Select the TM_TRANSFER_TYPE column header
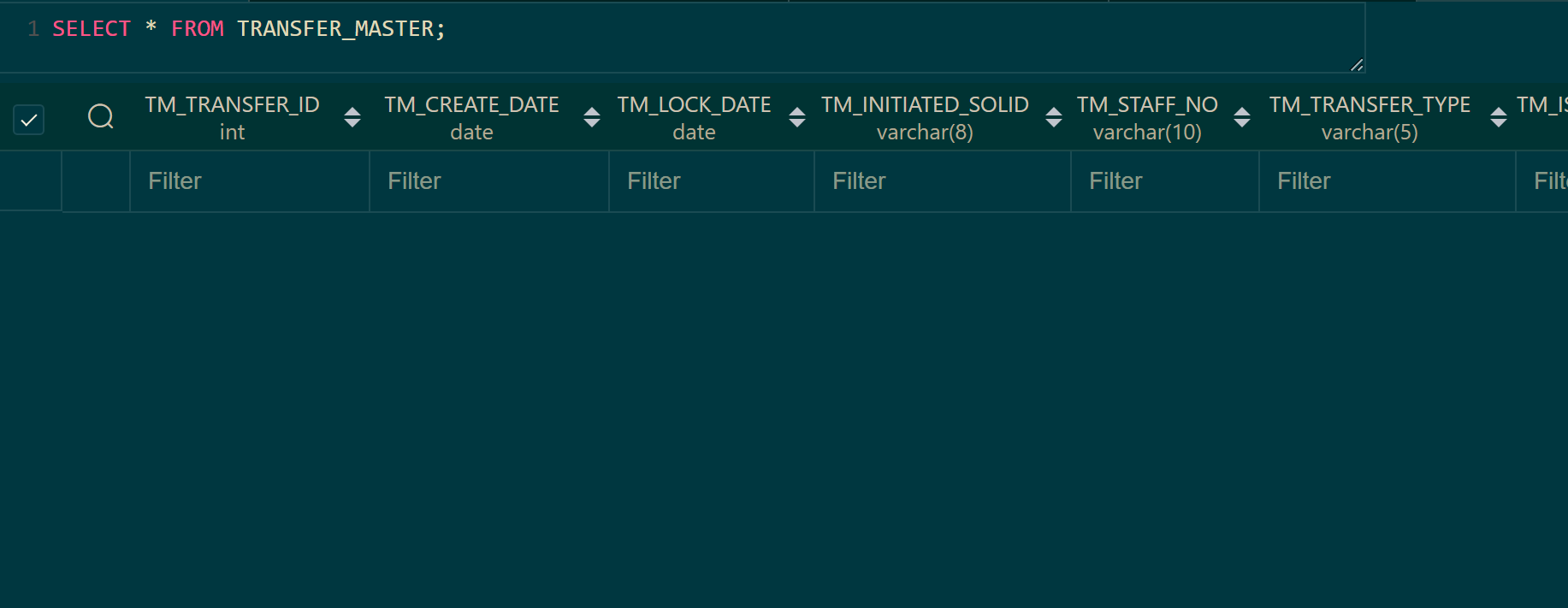This screenshot has height=608, width=1568. [x=1370, y=104]
